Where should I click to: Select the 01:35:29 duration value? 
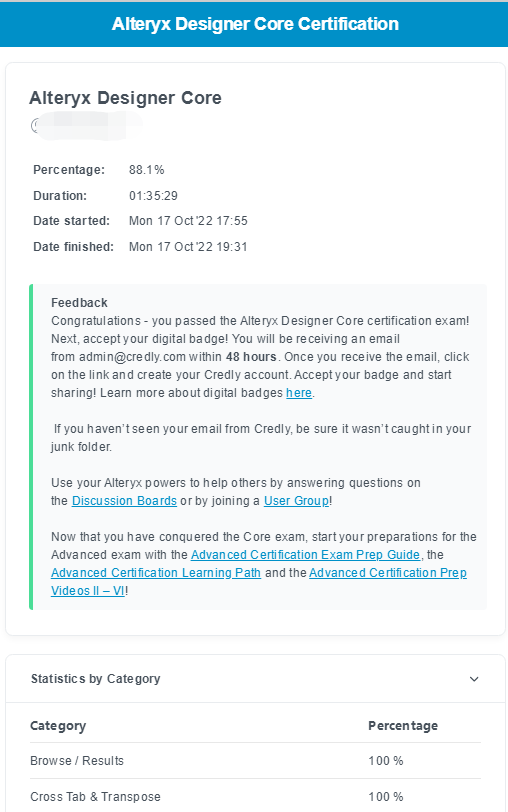click(153, 196)
